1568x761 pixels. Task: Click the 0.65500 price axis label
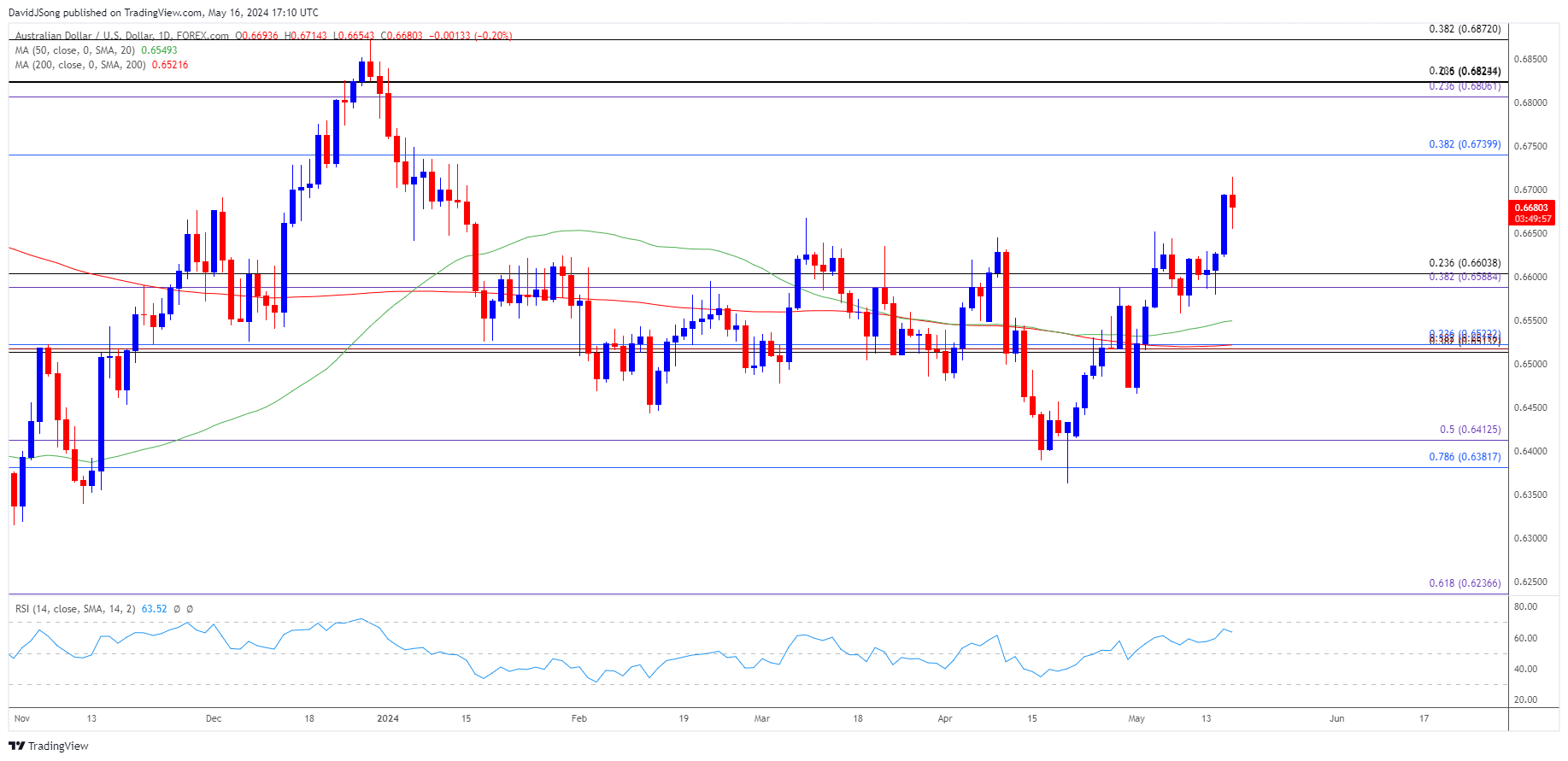(x=1530, y=320)
